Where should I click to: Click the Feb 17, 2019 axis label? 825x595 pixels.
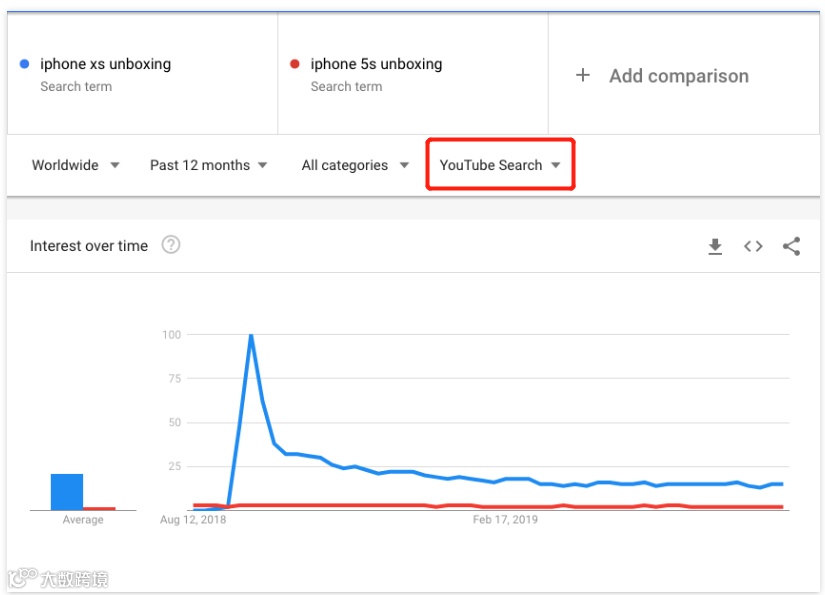(x=505, y=520)
